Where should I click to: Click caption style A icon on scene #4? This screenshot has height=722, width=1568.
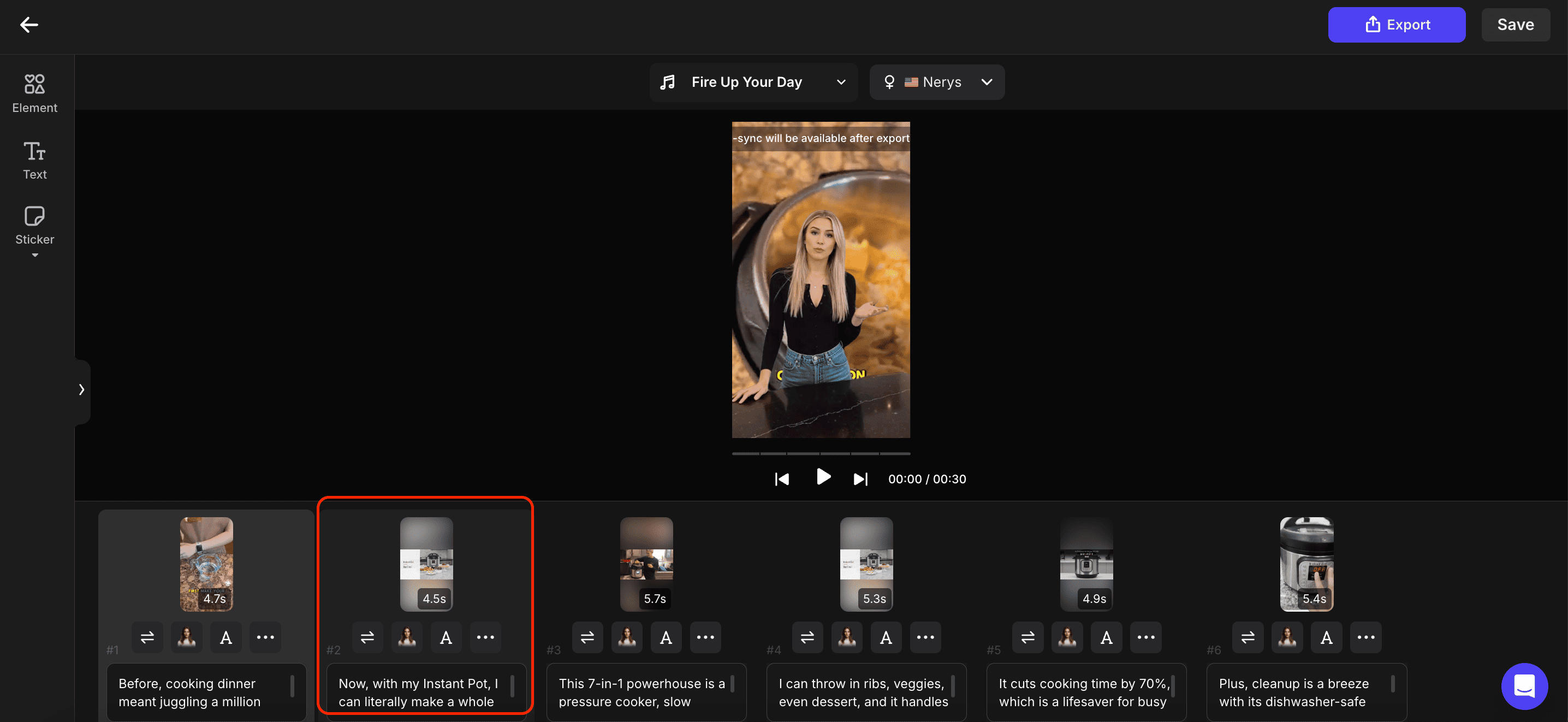(886, 637)
